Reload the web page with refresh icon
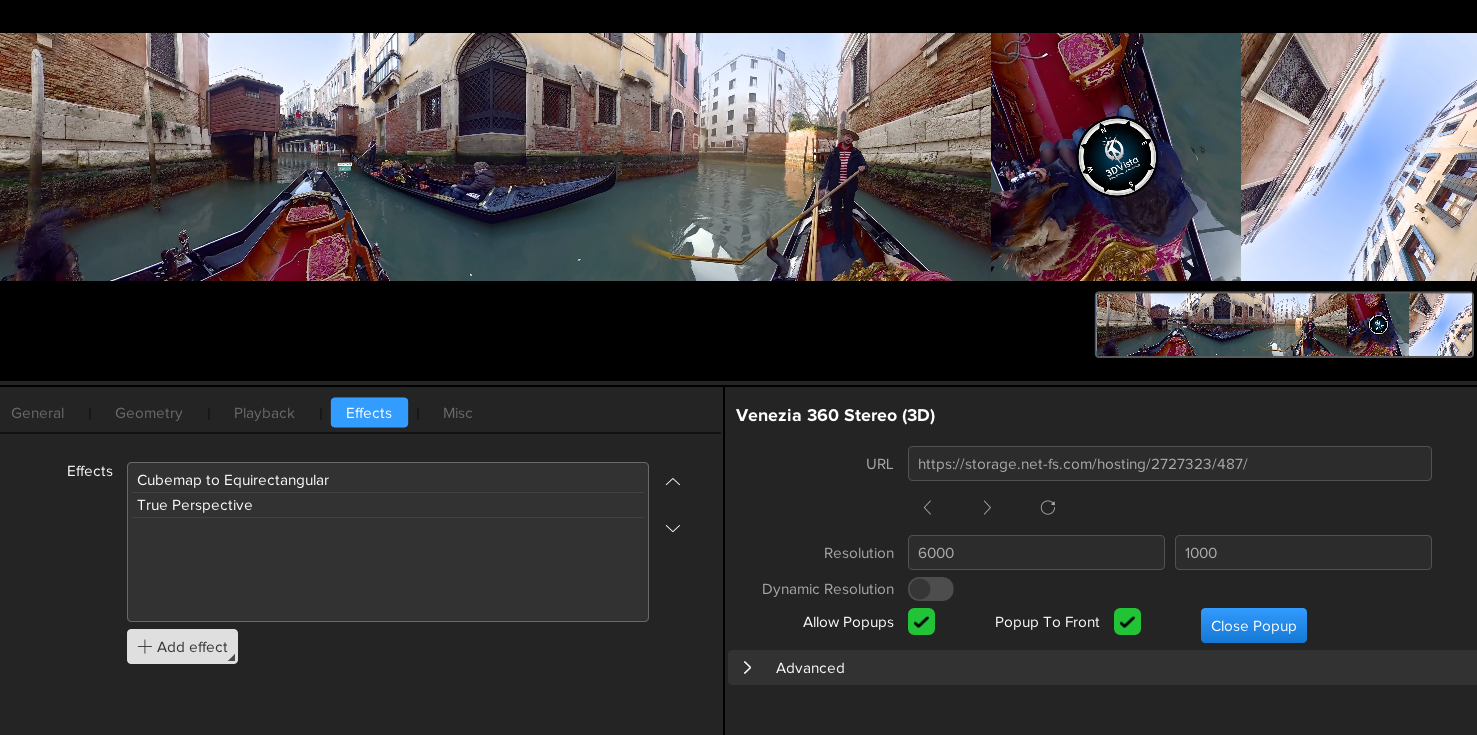This screenshot has height=735, width=1477. (1048, 508)
